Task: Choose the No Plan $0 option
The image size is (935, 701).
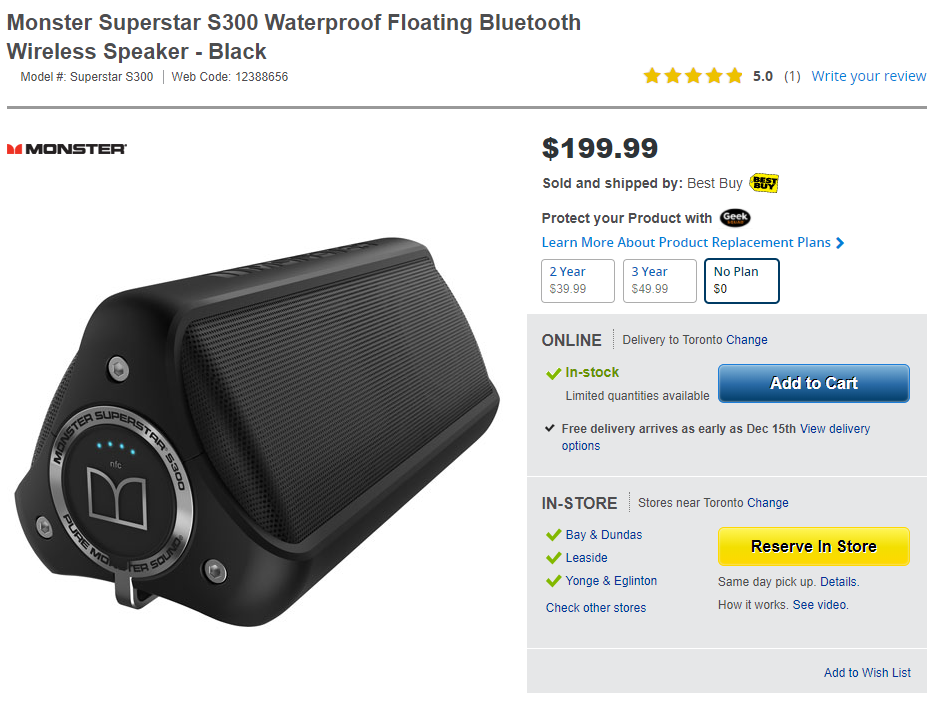Action: [741, 280]
